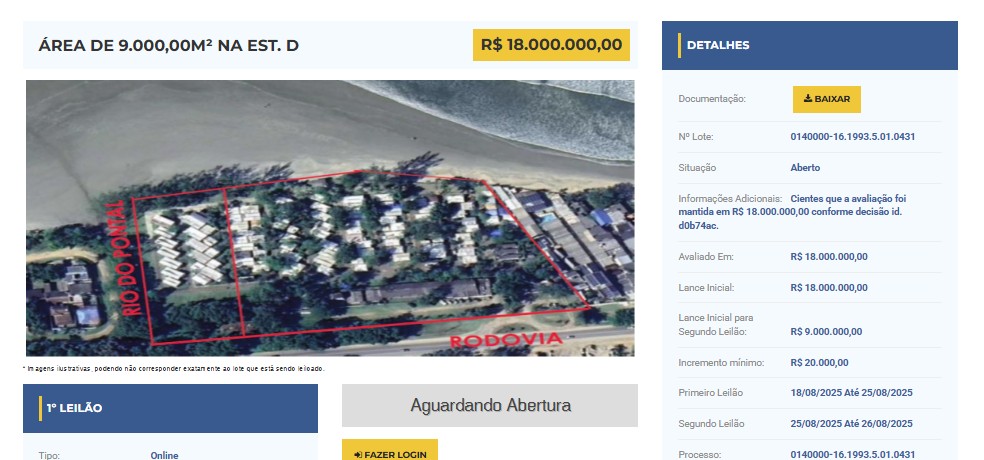The image size is (984, 460).
Task: Select the lot number 0140000-16.1993.5.01.0431
Action: click(x=852, y=137)
